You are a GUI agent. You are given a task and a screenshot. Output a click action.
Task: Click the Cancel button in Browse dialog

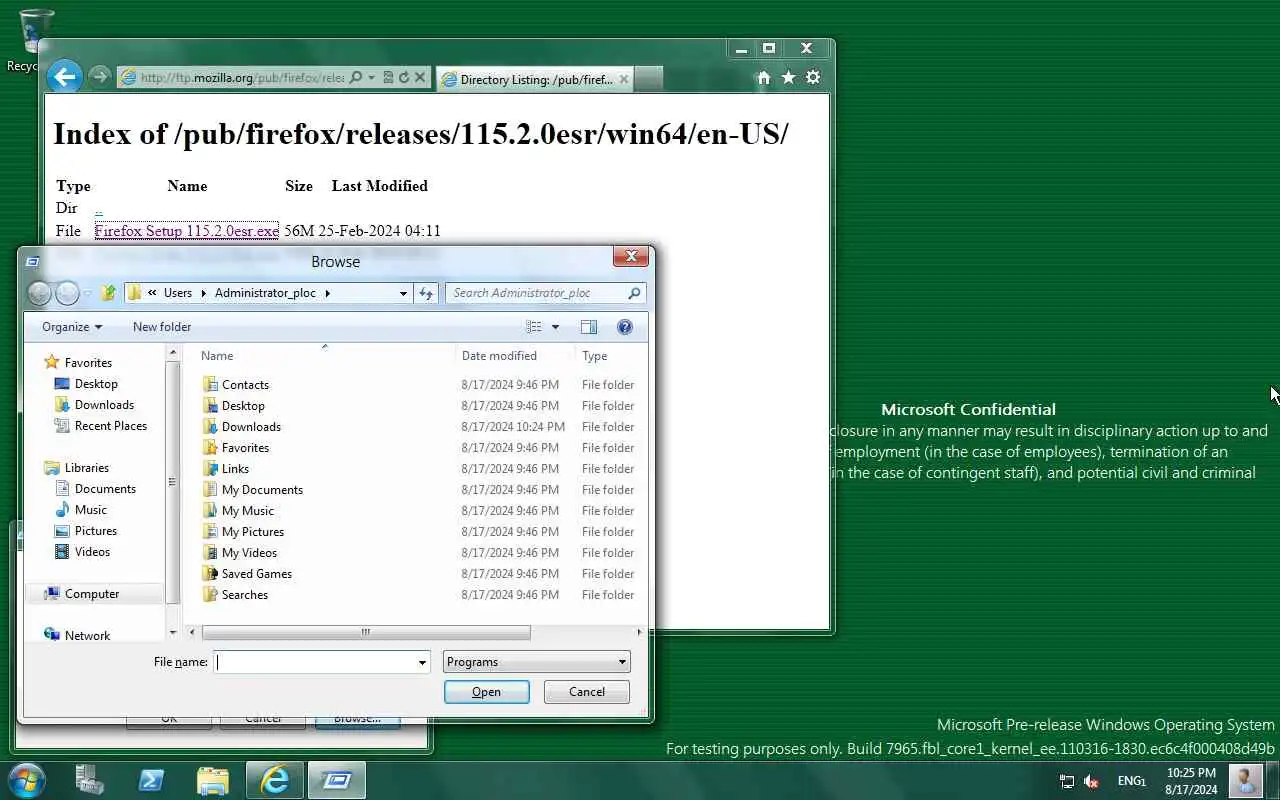[587, 692]
